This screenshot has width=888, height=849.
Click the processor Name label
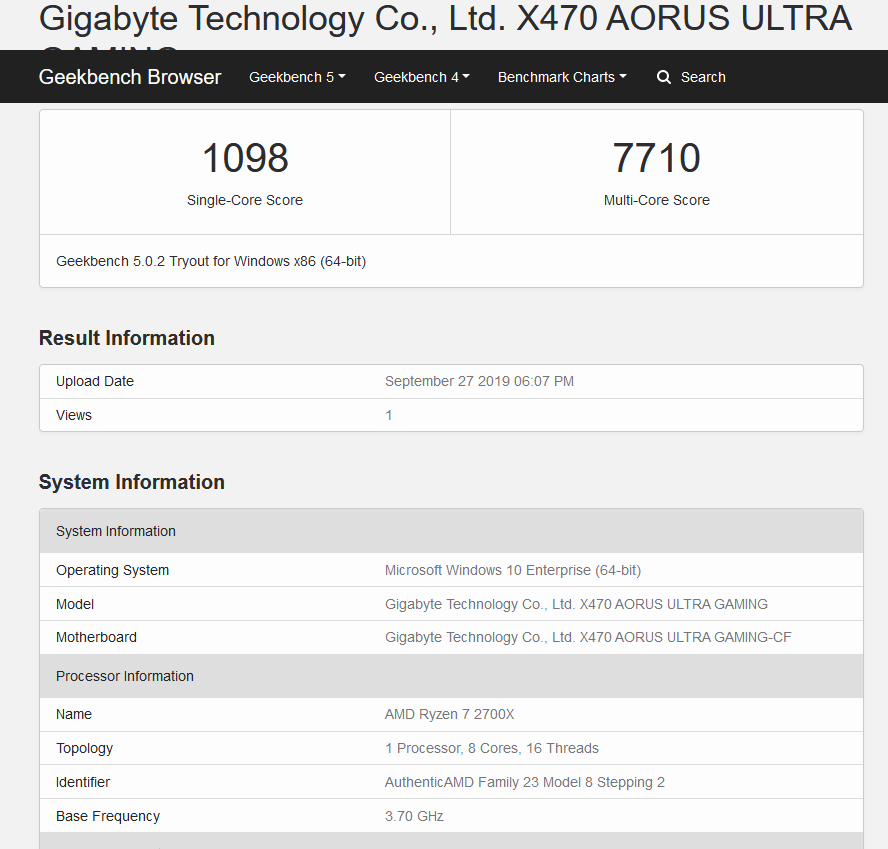[x=74, y=714]
